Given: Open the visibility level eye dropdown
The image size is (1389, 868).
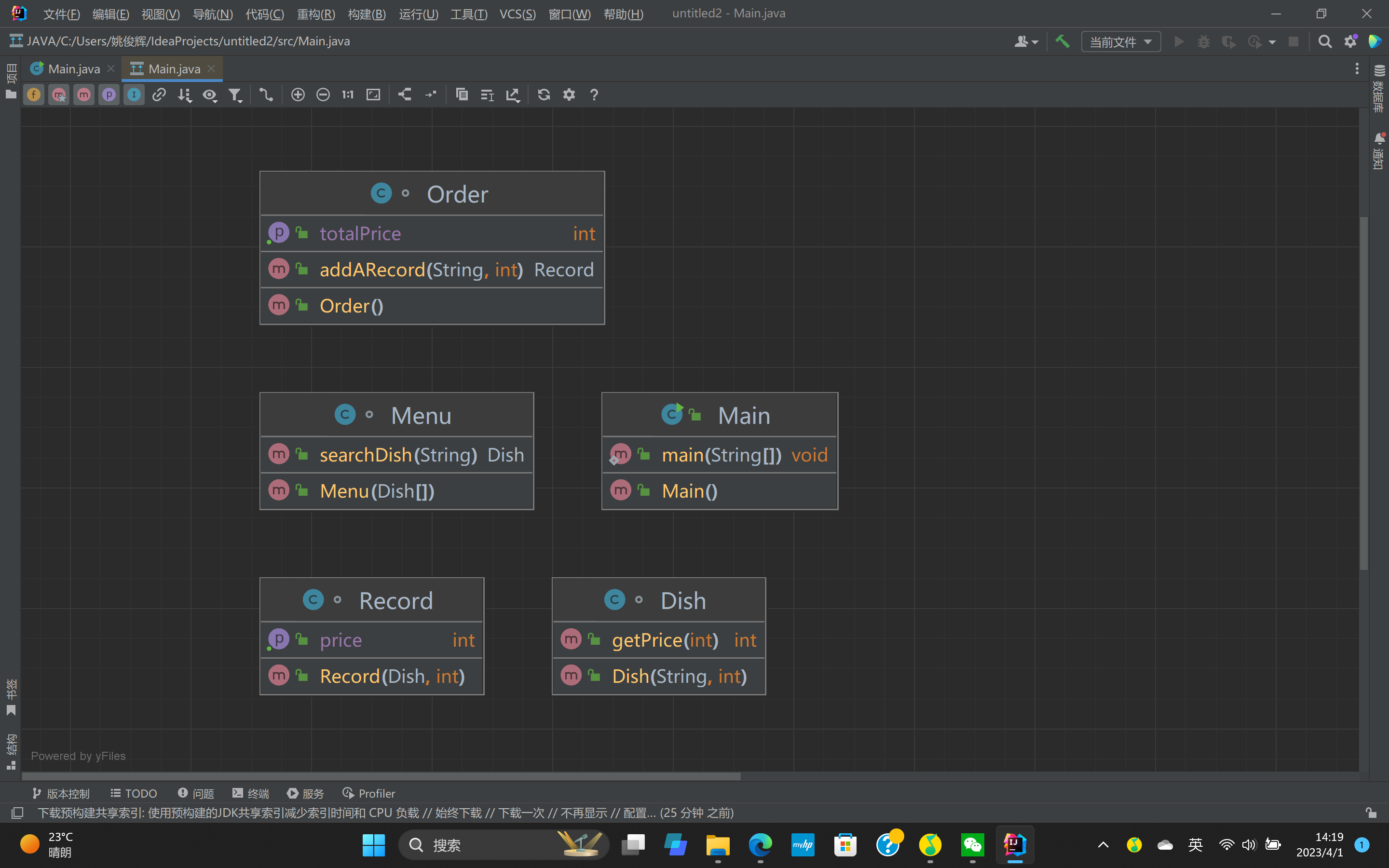Looking at the screenshot, I should coord(209,95).
